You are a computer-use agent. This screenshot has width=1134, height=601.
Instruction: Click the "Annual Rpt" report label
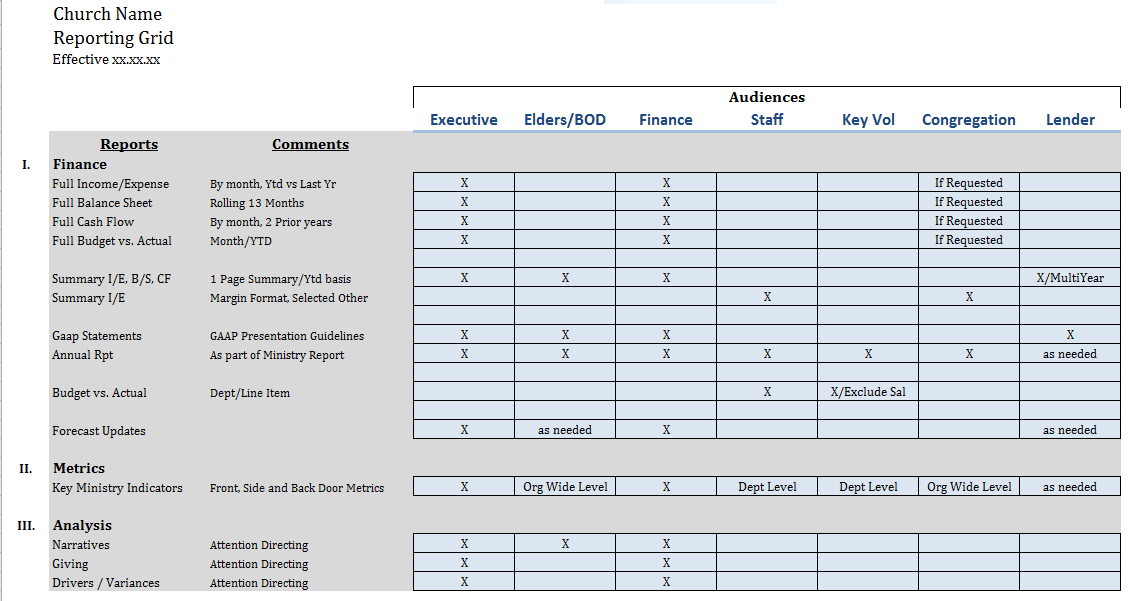pos(82,355)
